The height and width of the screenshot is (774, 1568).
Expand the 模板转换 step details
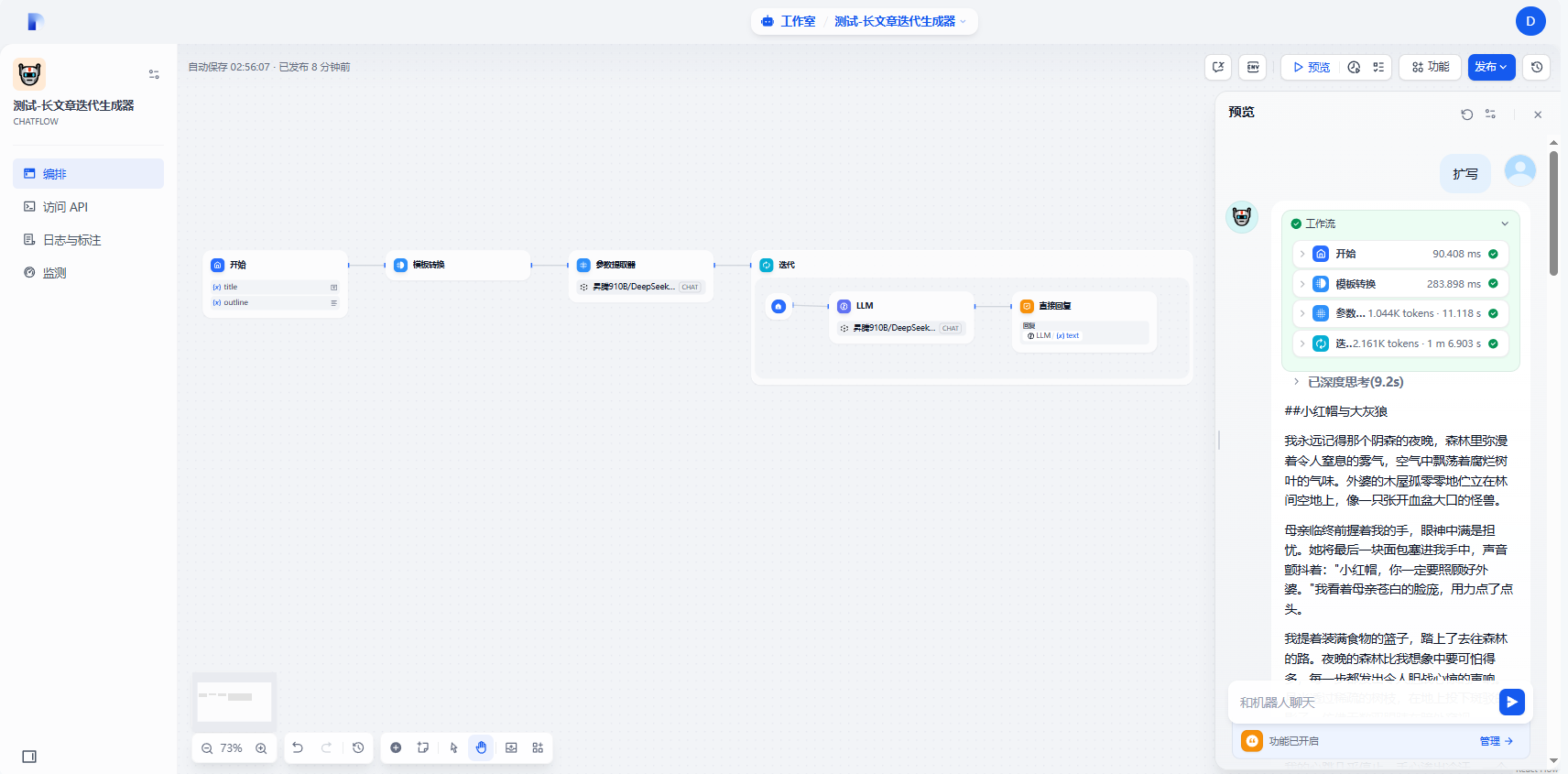1302,284
